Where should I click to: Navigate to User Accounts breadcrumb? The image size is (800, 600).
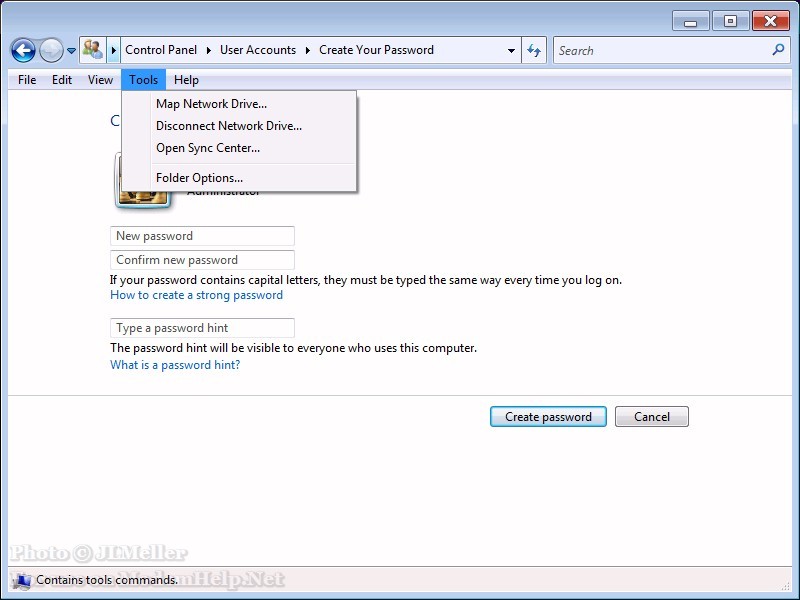258,50
